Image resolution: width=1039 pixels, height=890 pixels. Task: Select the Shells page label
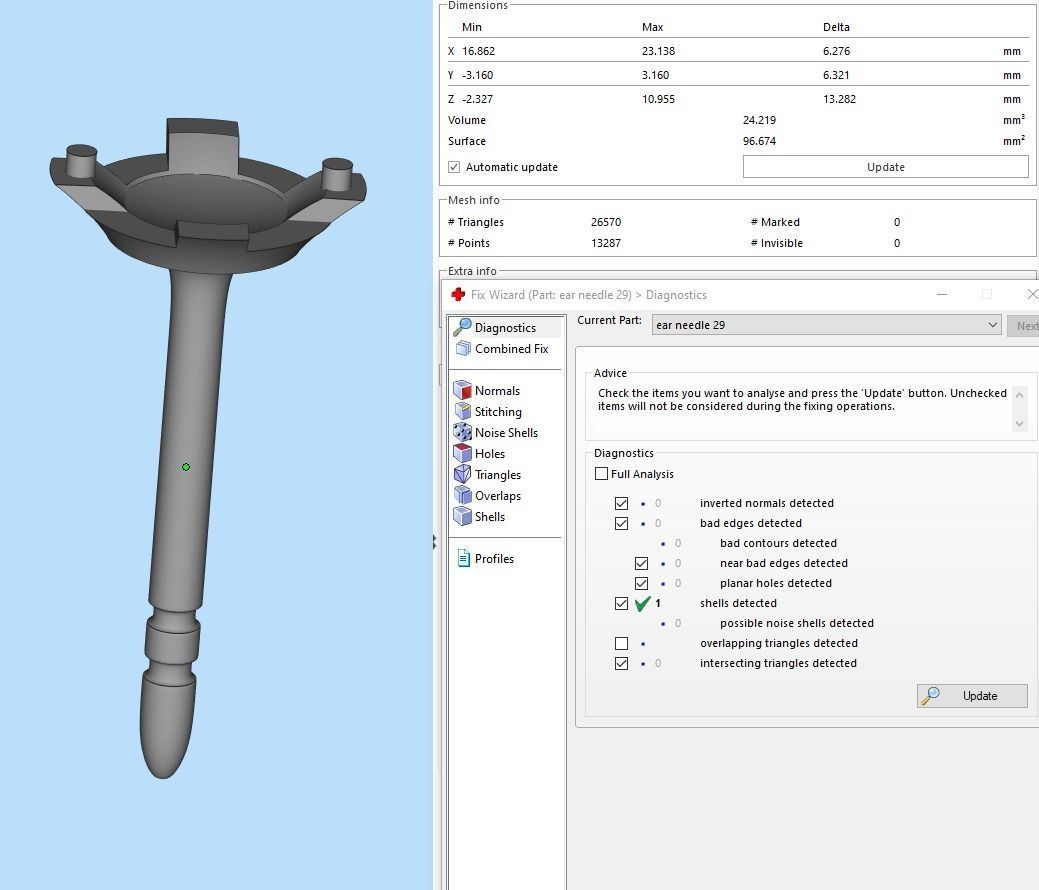pos(490,517)
